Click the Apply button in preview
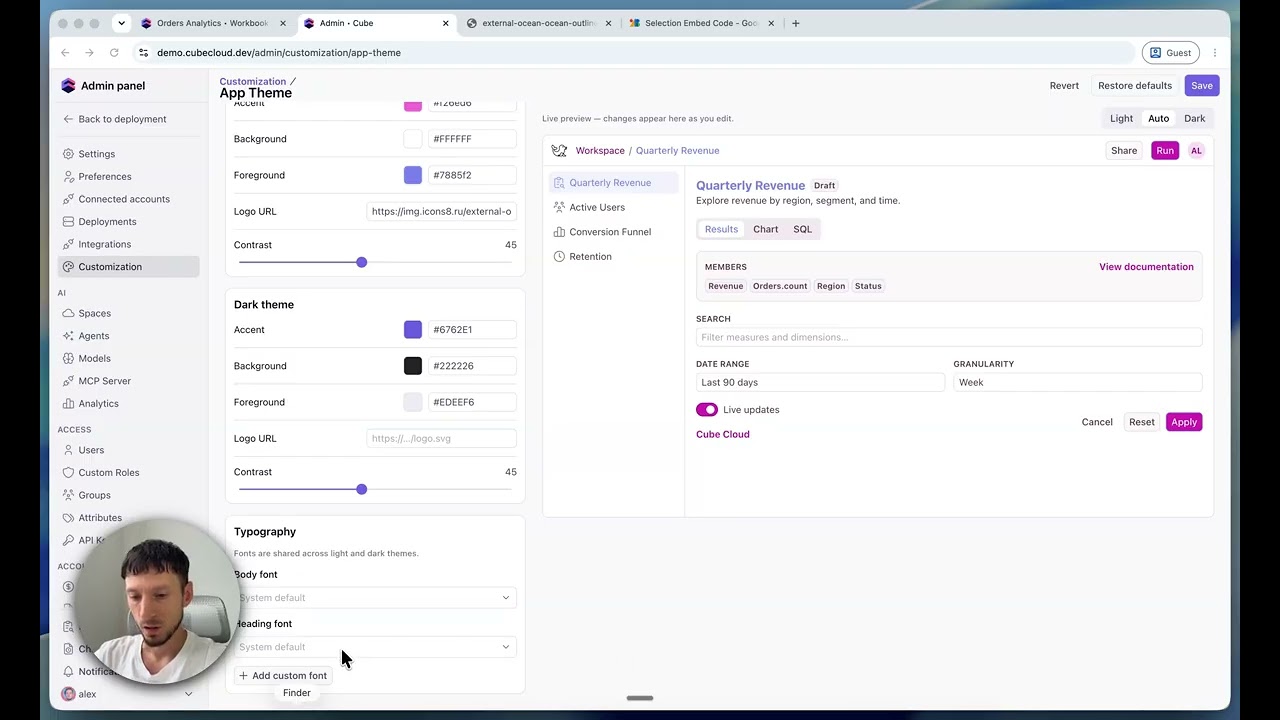 (1184, 422)
